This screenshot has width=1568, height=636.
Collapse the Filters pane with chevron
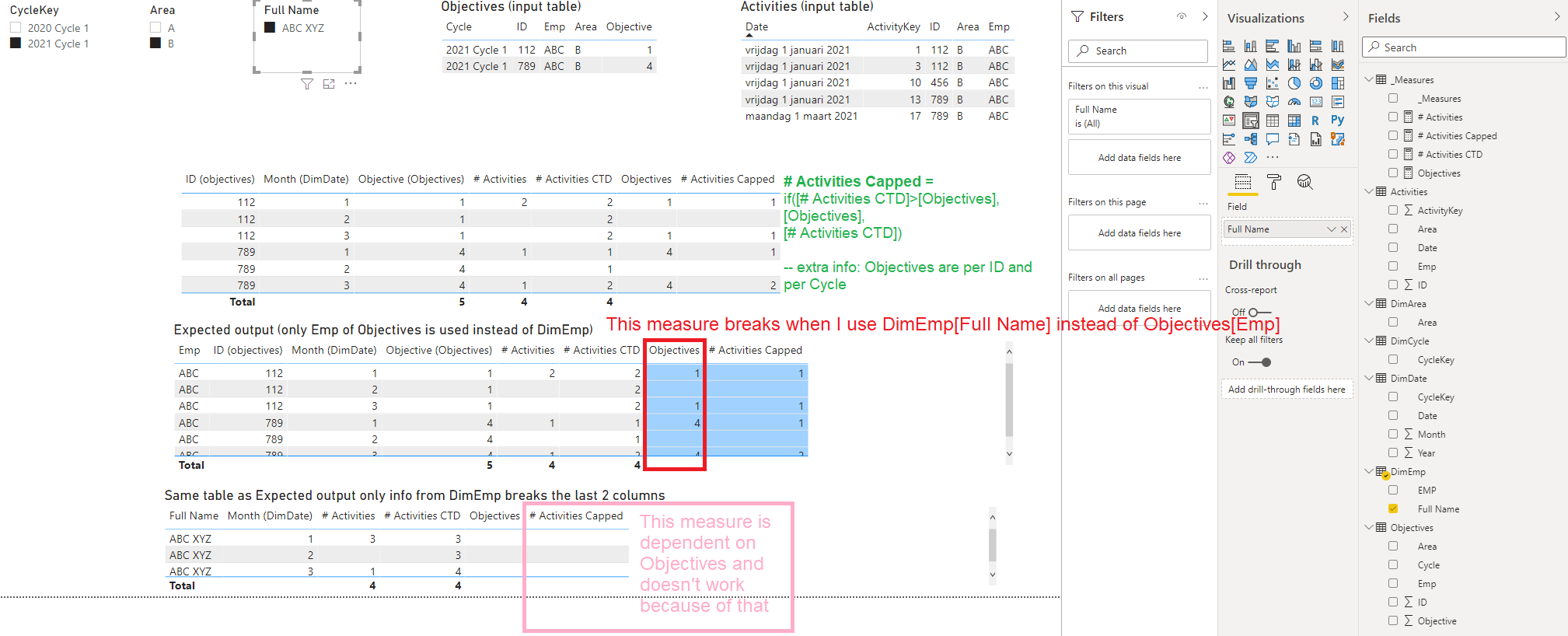(1205, 16)
